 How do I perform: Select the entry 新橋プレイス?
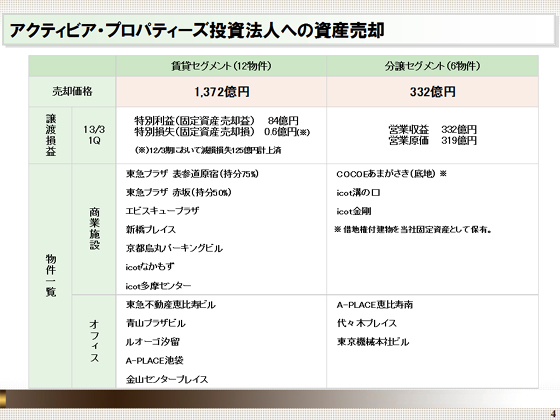[x=151, y=230]
